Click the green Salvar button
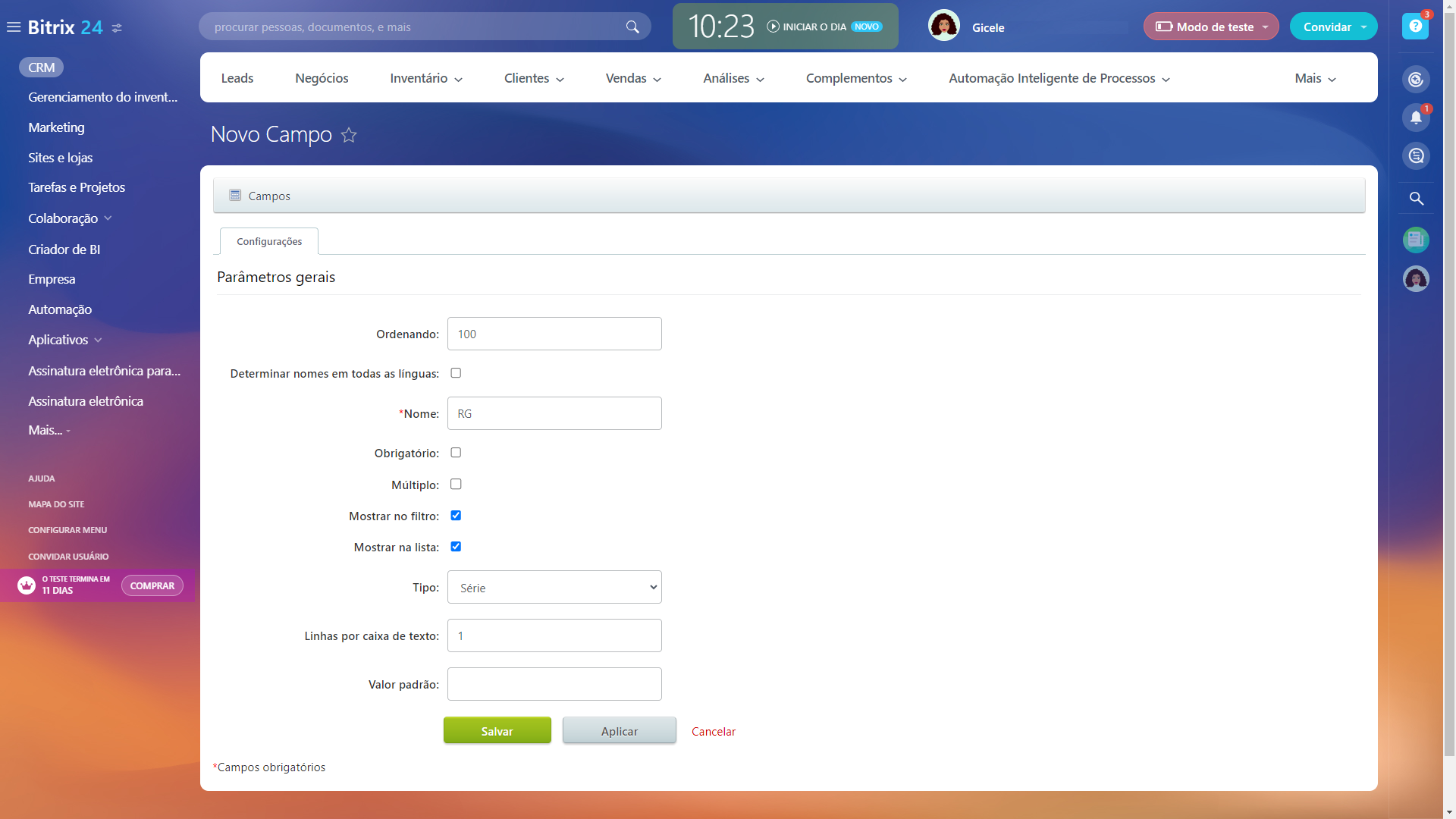Viewport: 1456px width, 819px height. 497,731
